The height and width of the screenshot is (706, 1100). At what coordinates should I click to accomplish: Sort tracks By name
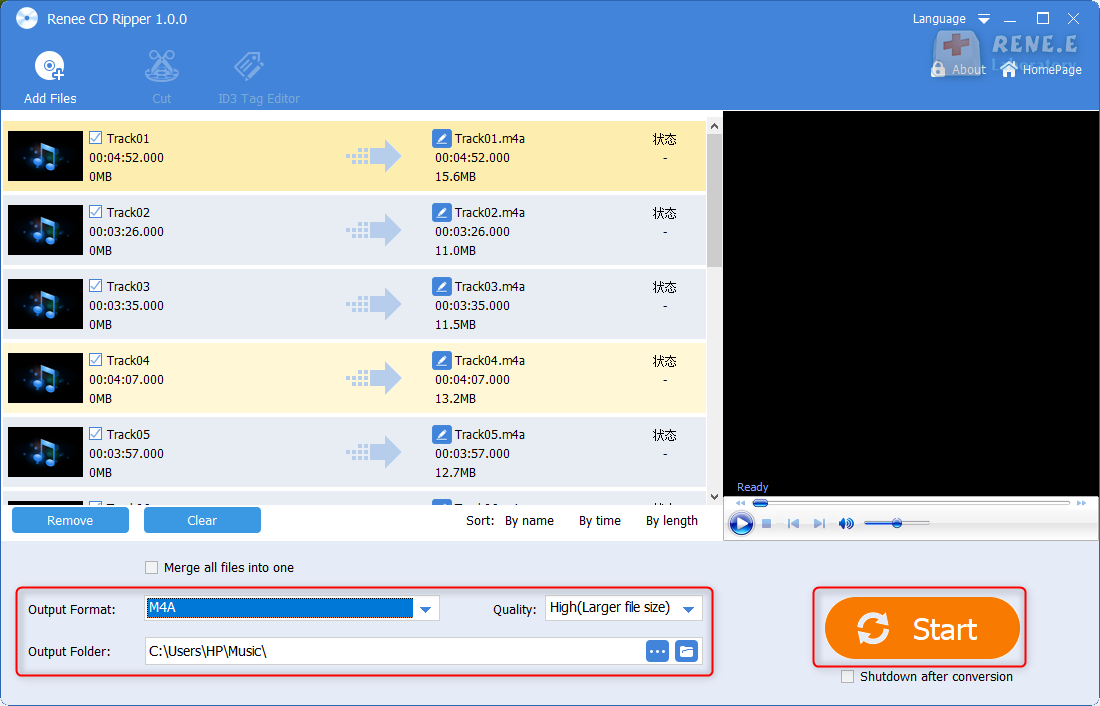[529, 521]
